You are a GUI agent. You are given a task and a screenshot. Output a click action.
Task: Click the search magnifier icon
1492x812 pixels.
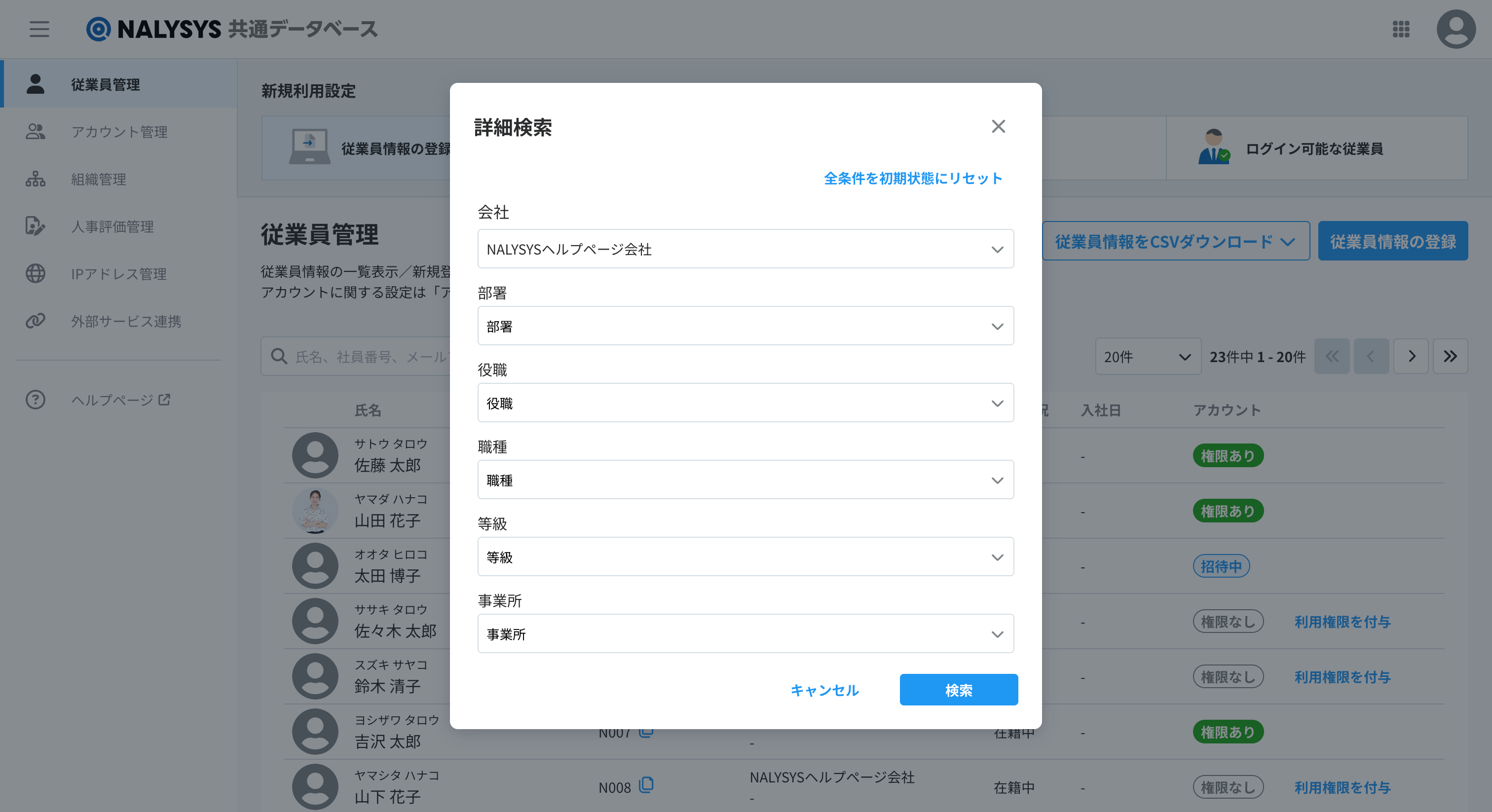click(279, 356)
